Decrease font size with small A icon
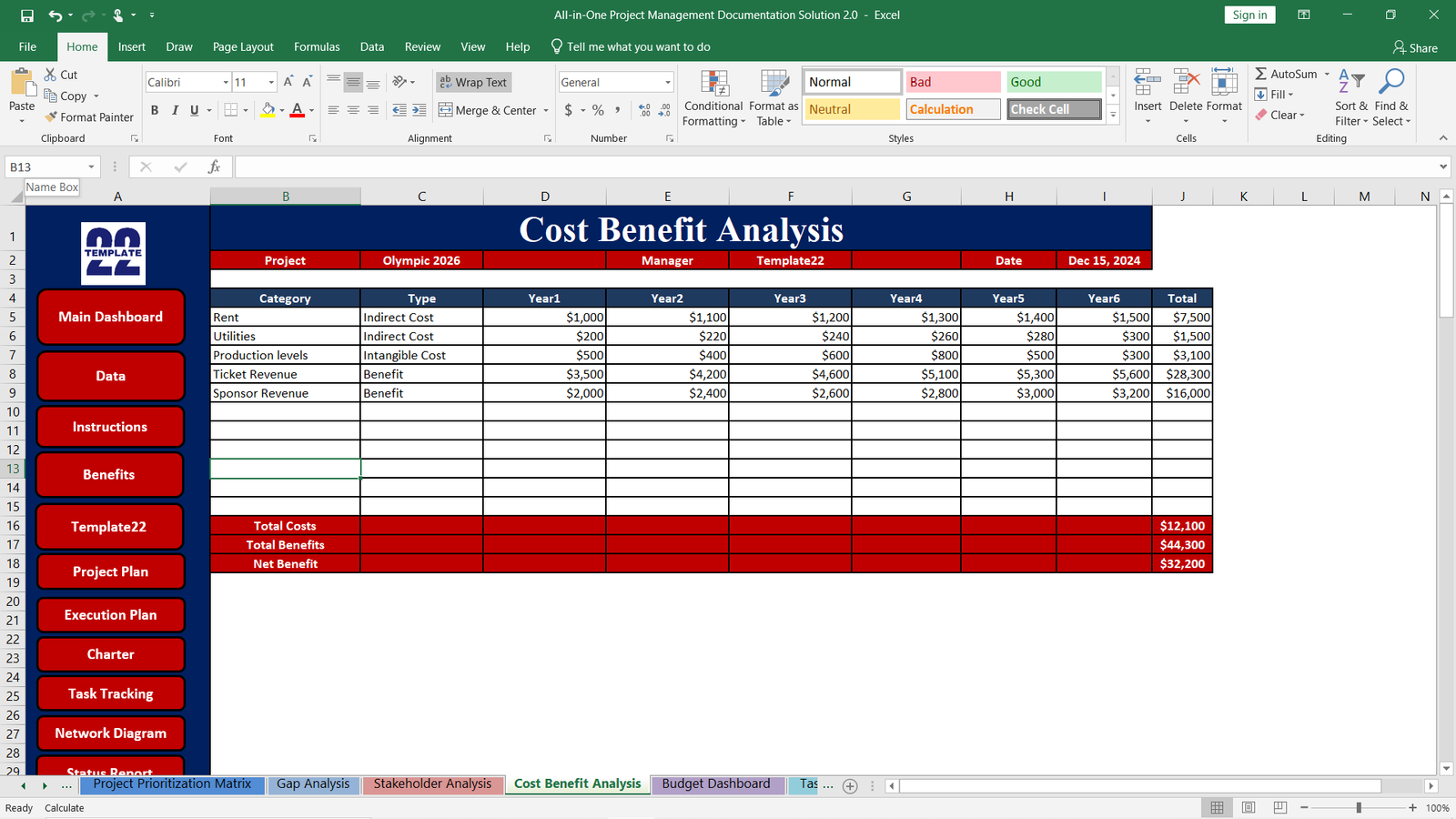Image resolution: width=1456 pixels, height=819 pixels. tap(308, 82)
